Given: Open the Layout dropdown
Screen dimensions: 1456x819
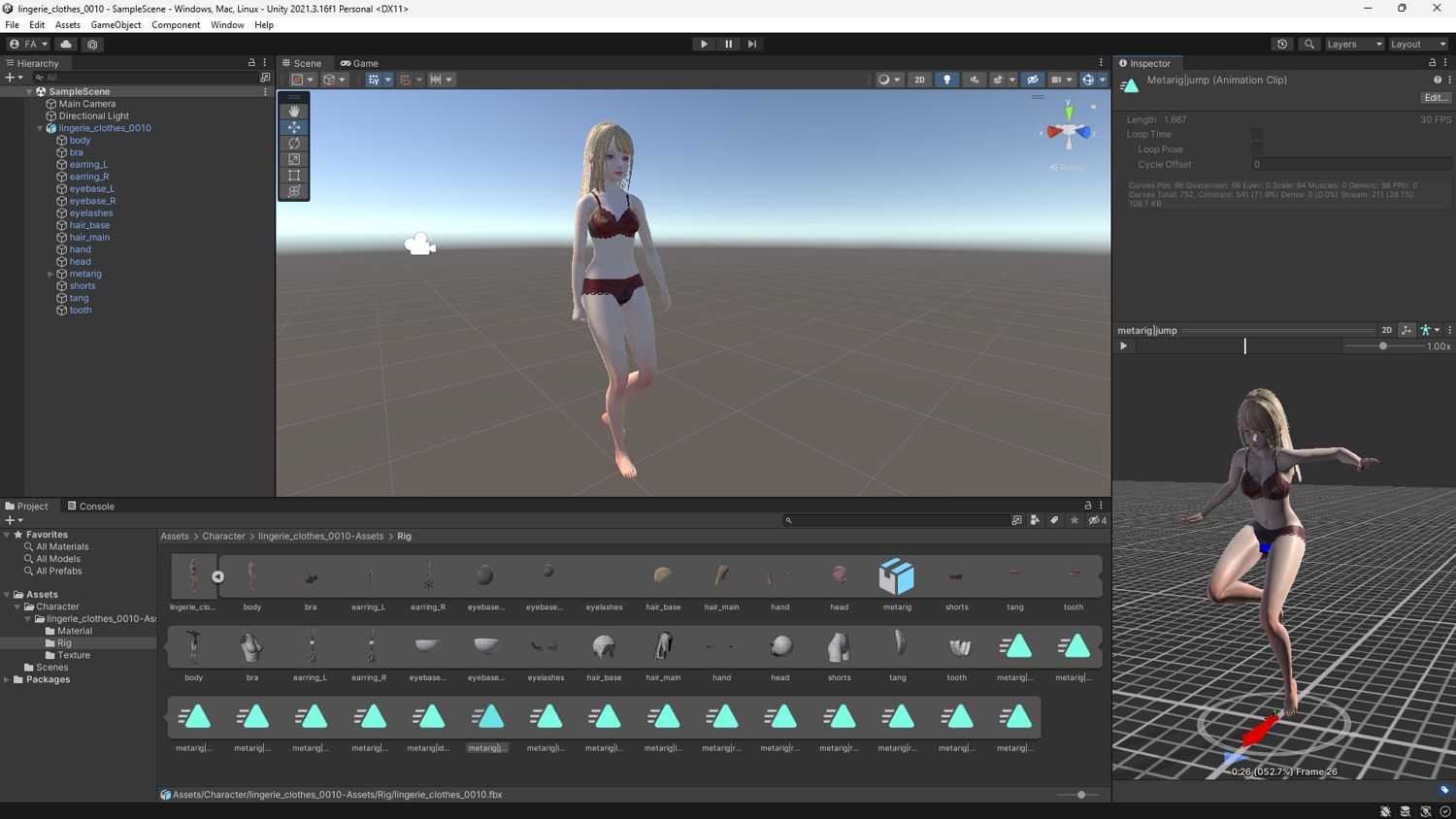Looking at the screenshot, I should [x=1418, y=44].
